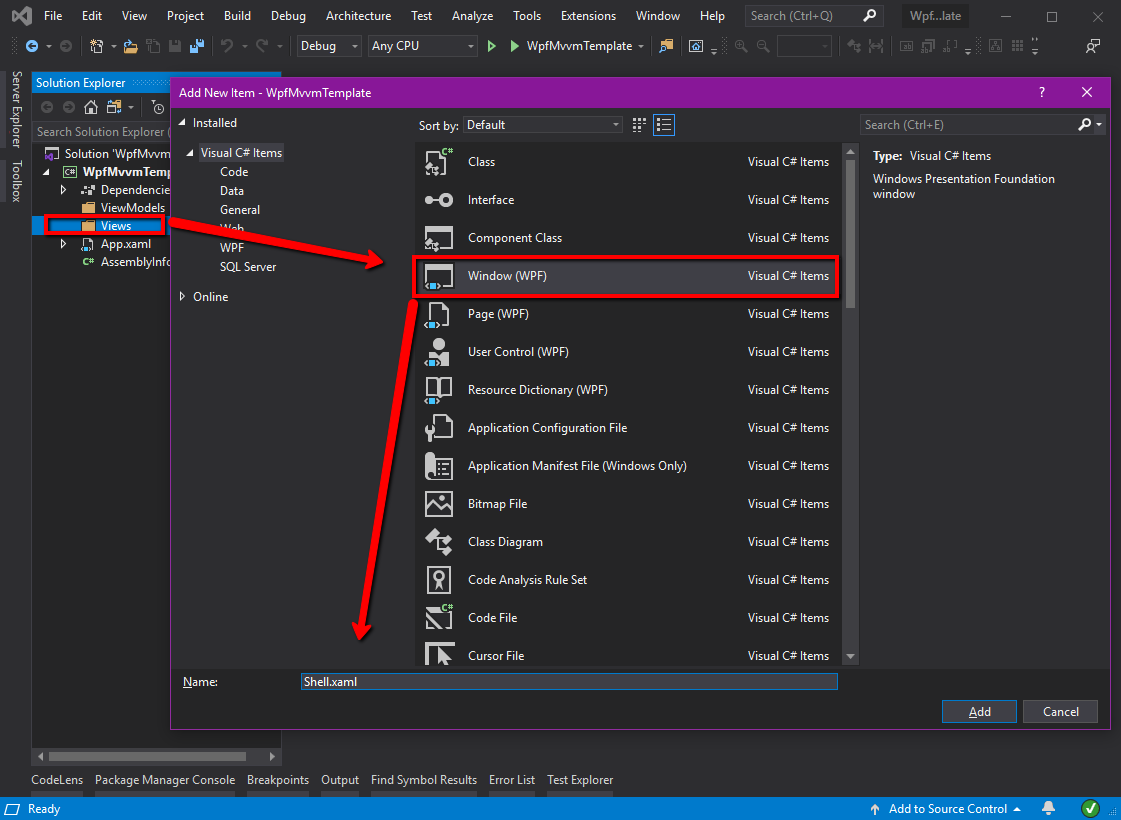Click the search magnifier in Add New Item
Screen dimensions: 1121x820
coord(1085,124)
